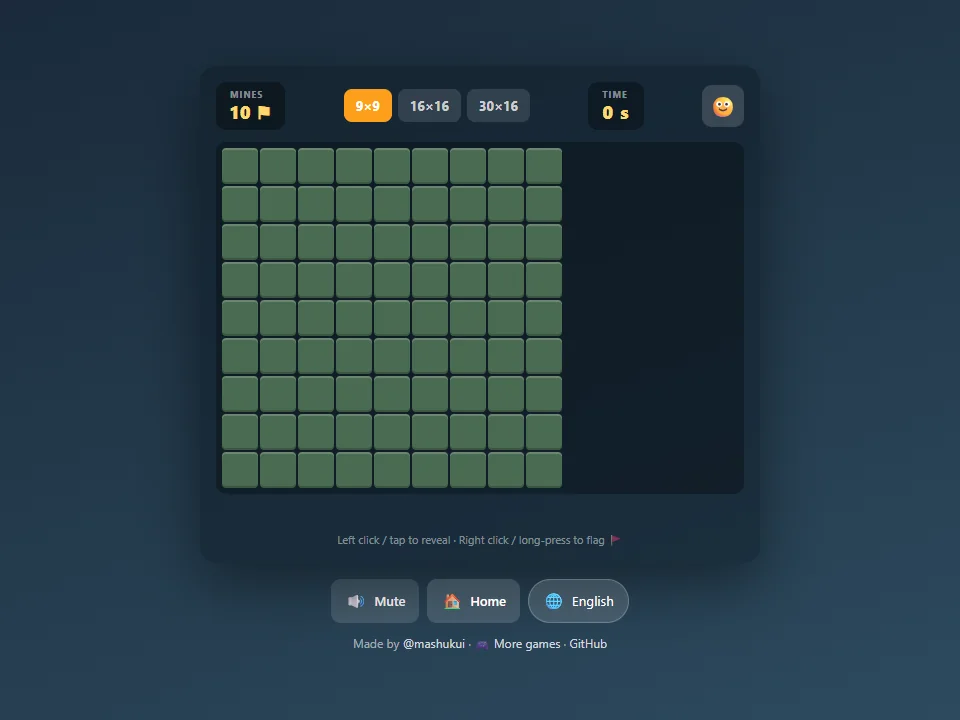This screenshot has width=960, height=720.
Task: Open the More games link
Action: pyautogui.click(x=527, y=644)
